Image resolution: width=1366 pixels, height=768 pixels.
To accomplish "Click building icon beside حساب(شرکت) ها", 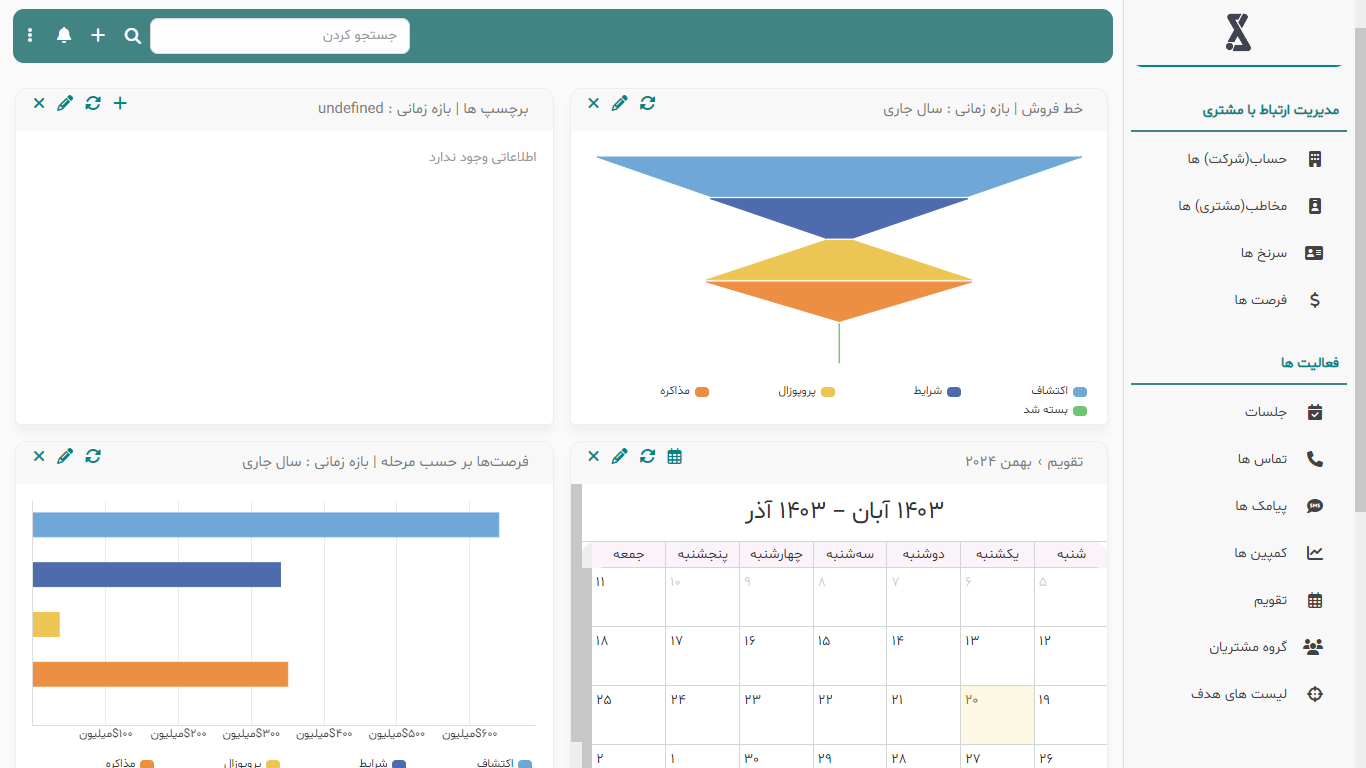I will 1315,159.
